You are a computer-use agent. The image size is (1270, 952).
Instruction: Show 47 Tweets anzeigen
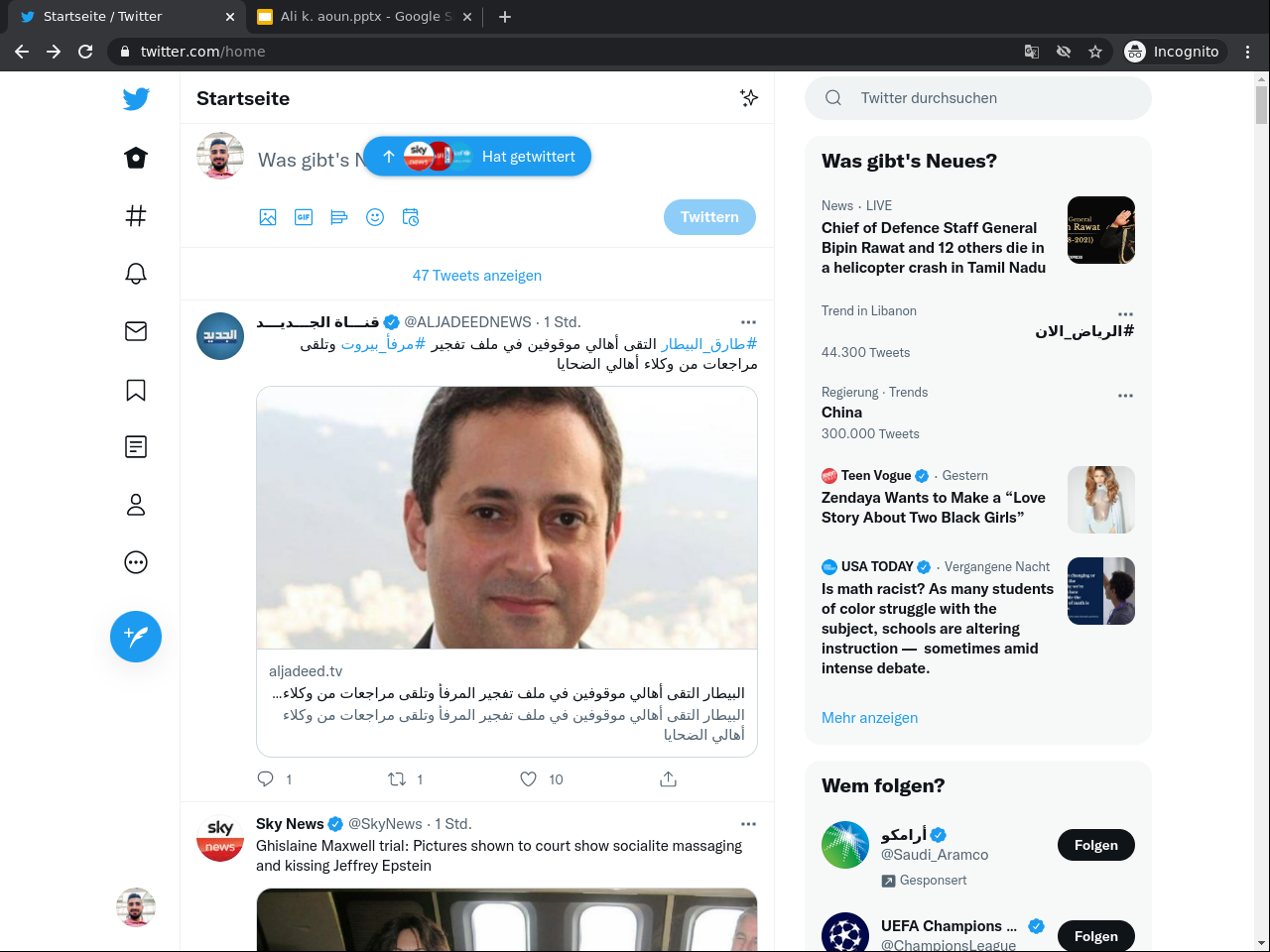[x=477, y=276]
